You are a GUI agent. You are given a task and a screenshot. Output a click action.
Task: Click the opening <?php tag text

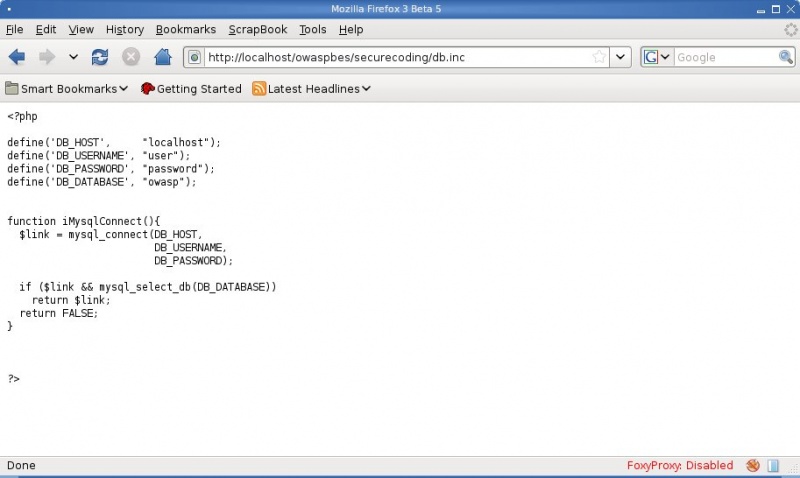point(22,116)
